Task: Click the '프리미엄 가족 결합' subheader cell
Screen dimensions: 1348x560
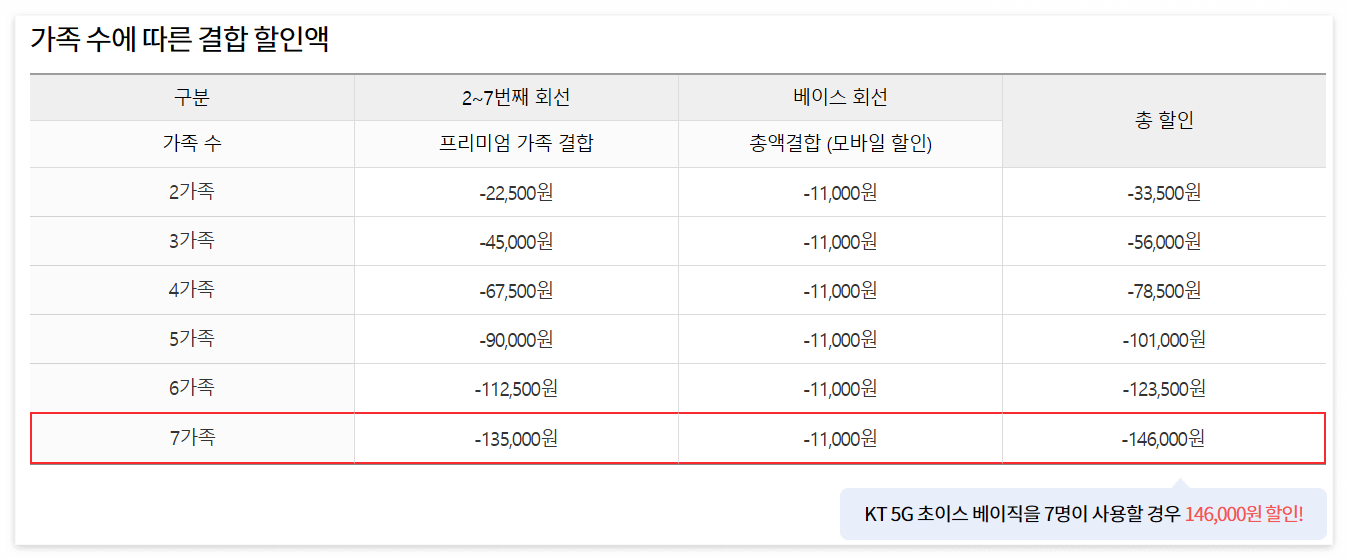Action: (516, 144)
